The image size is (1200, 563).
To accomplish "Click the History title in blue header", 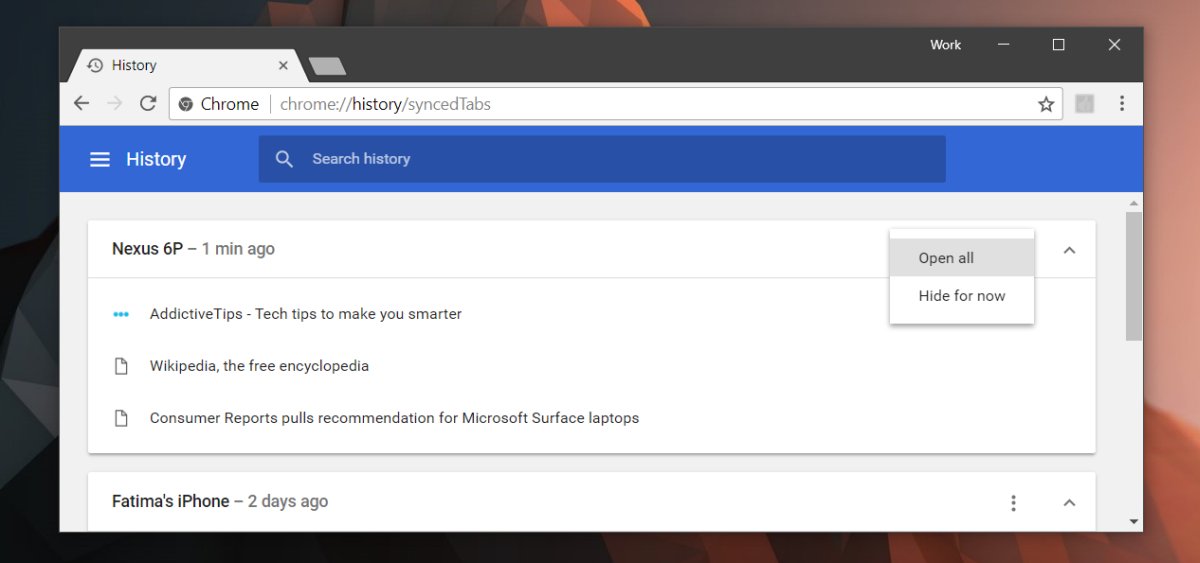I will 156,159.
